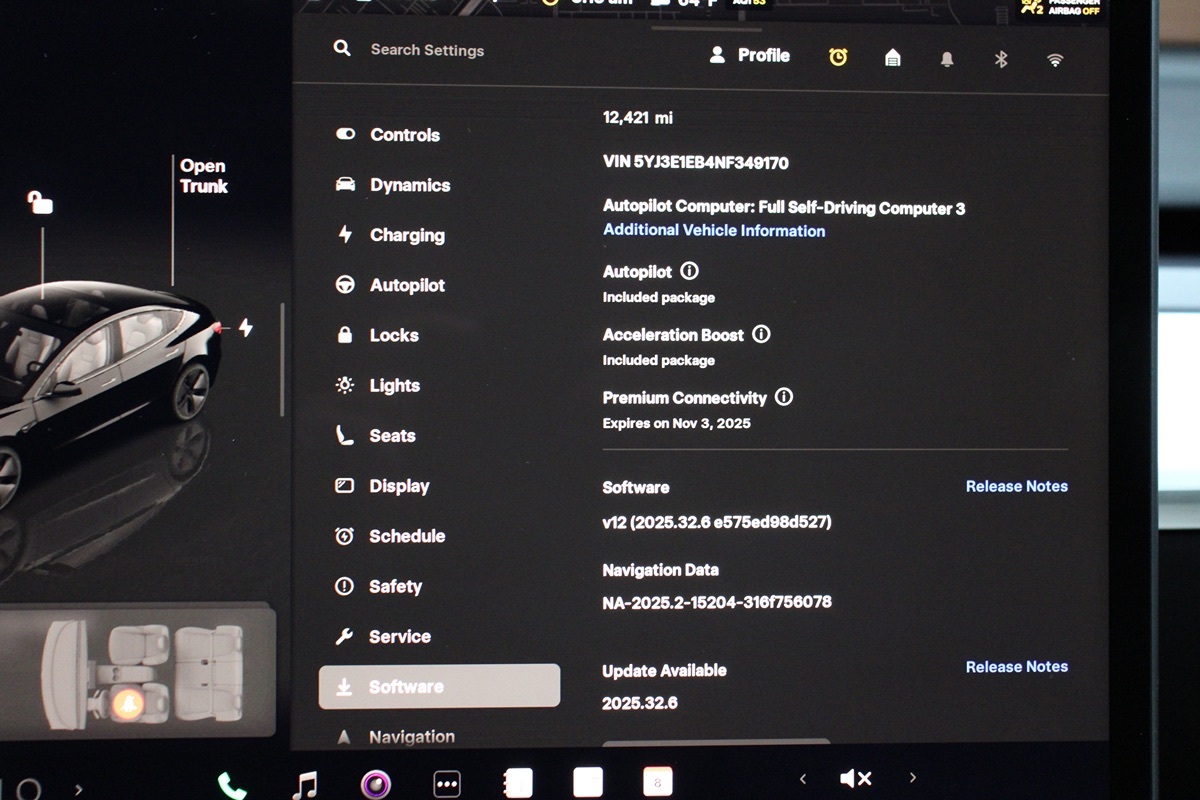
Task: Open the three-dot app launcher
Action: point(446,784)
